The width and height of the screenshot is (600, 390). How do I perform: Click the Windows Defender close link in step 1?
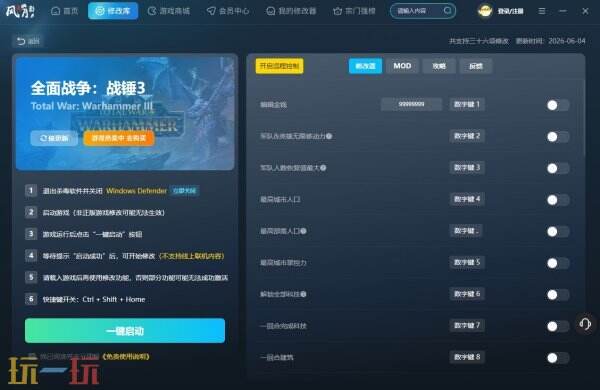click(184, 191)
